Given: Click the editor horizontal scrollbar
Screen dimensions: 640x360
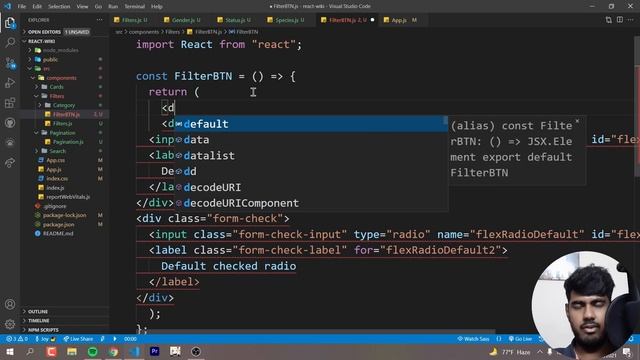Looking at the screenshot, I should point(316,332).
